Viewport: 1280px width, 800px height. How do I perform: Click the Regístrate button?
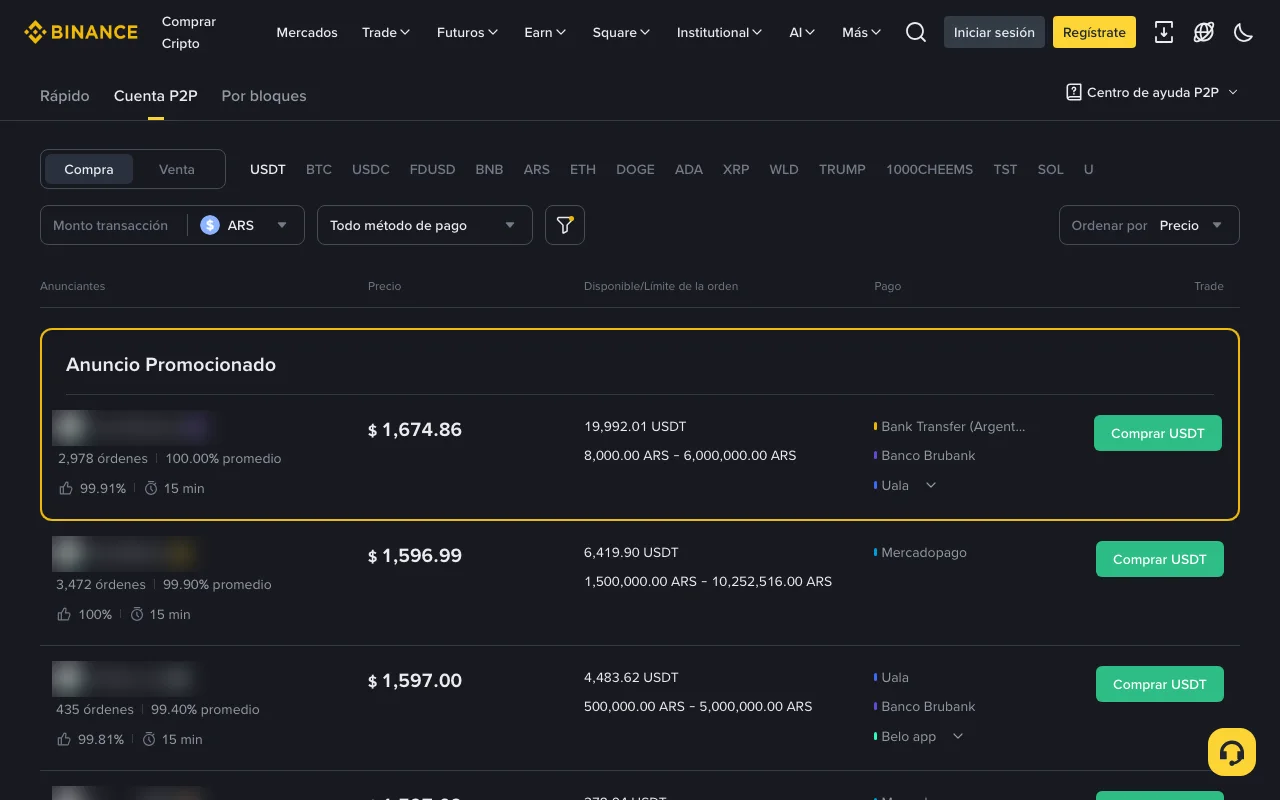coord(1094,32)
